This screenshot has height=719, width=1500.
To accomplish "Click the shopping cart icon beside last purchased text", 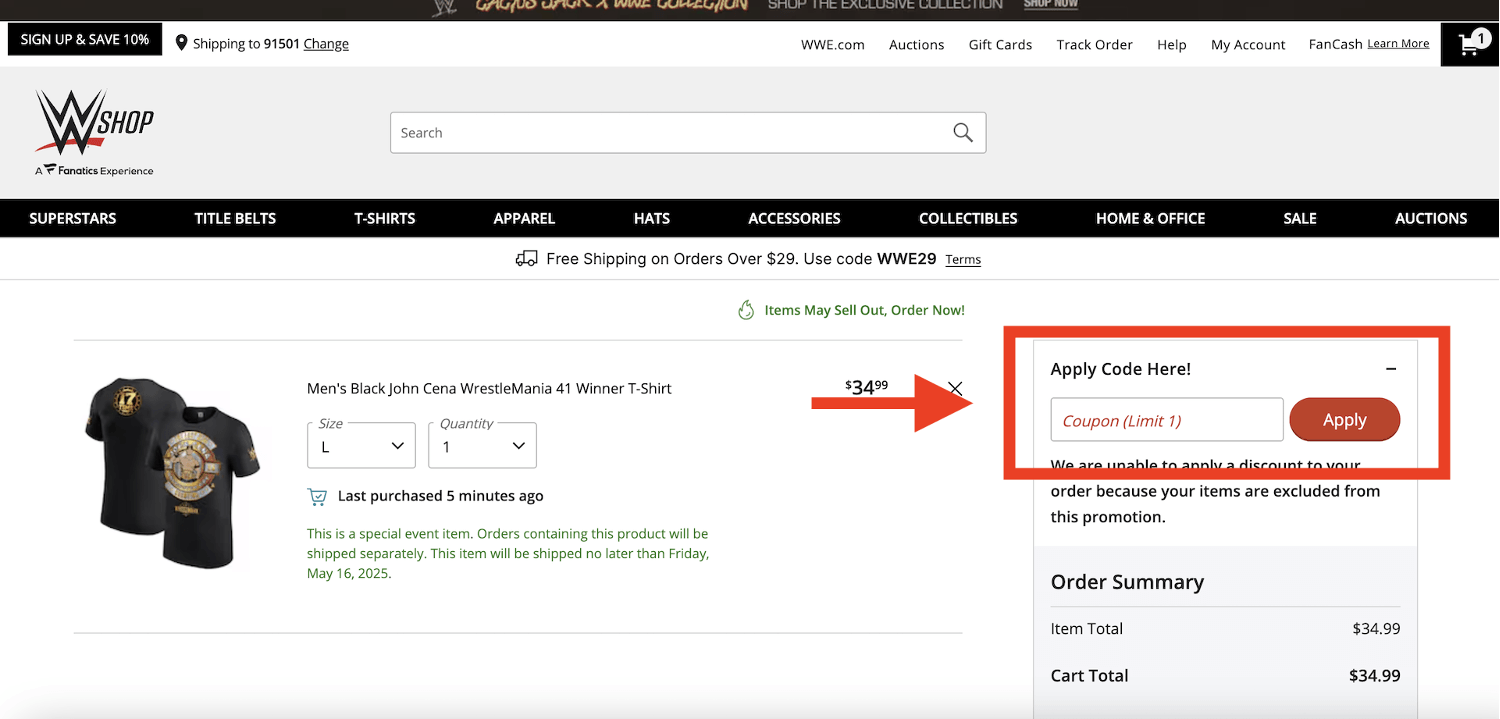I will [x=317, y=495].
